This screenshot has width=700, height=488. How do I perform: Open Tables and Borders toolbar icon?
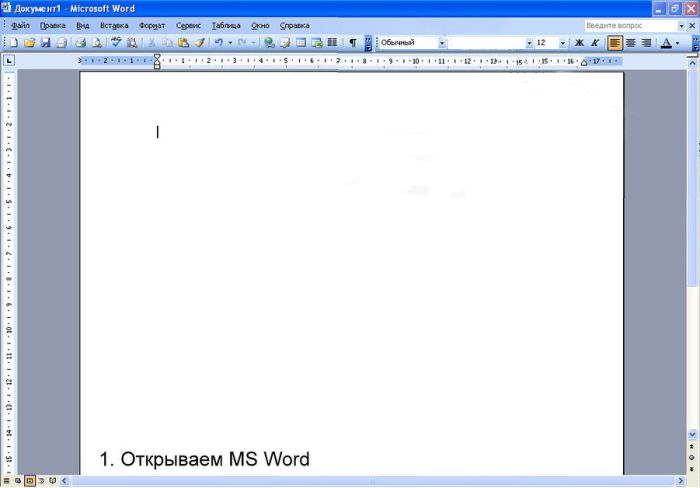[x=285, y=43]
